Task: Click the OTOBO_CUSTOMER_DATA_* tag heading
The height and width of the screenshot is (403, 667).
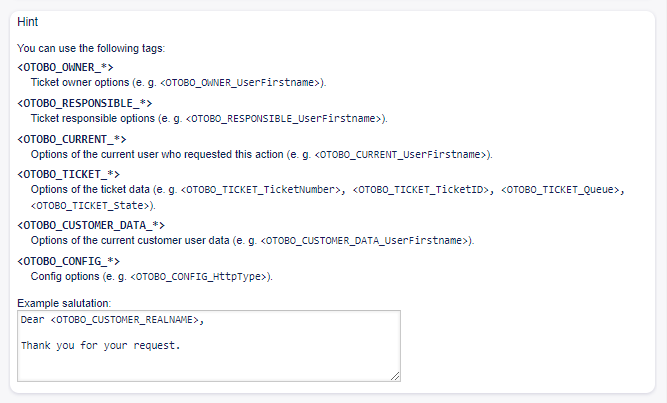Action: tap(91, 225)
